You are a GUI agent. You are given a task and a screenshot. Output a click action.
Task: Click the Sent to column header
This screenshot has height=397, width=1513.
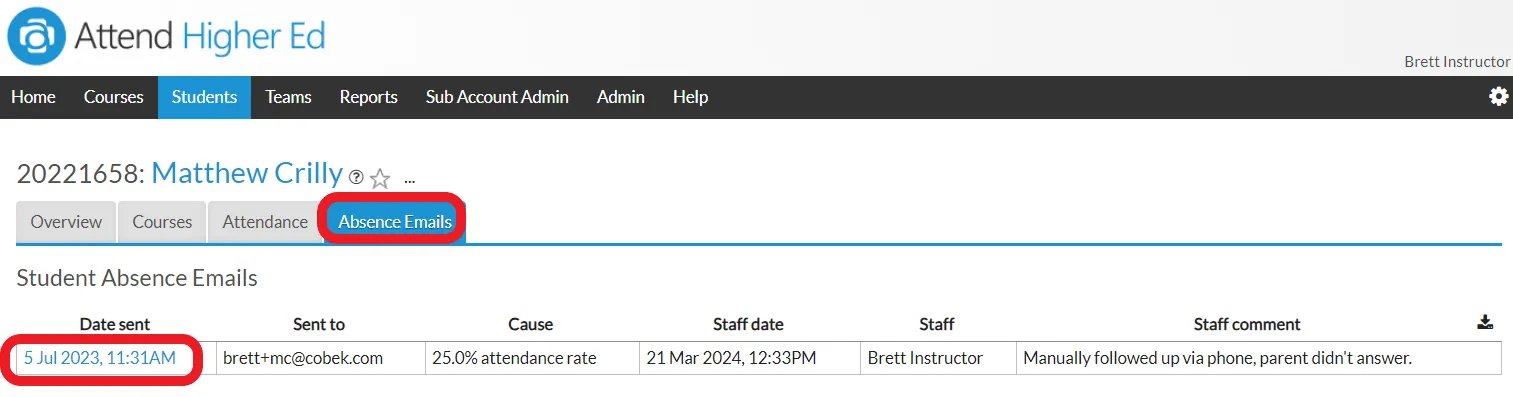point(319,324)
